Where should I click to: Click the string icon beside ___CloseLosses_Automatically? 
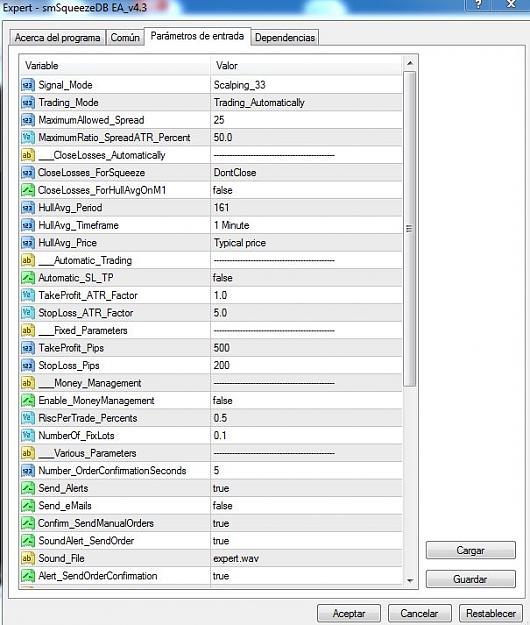(28, 155)
